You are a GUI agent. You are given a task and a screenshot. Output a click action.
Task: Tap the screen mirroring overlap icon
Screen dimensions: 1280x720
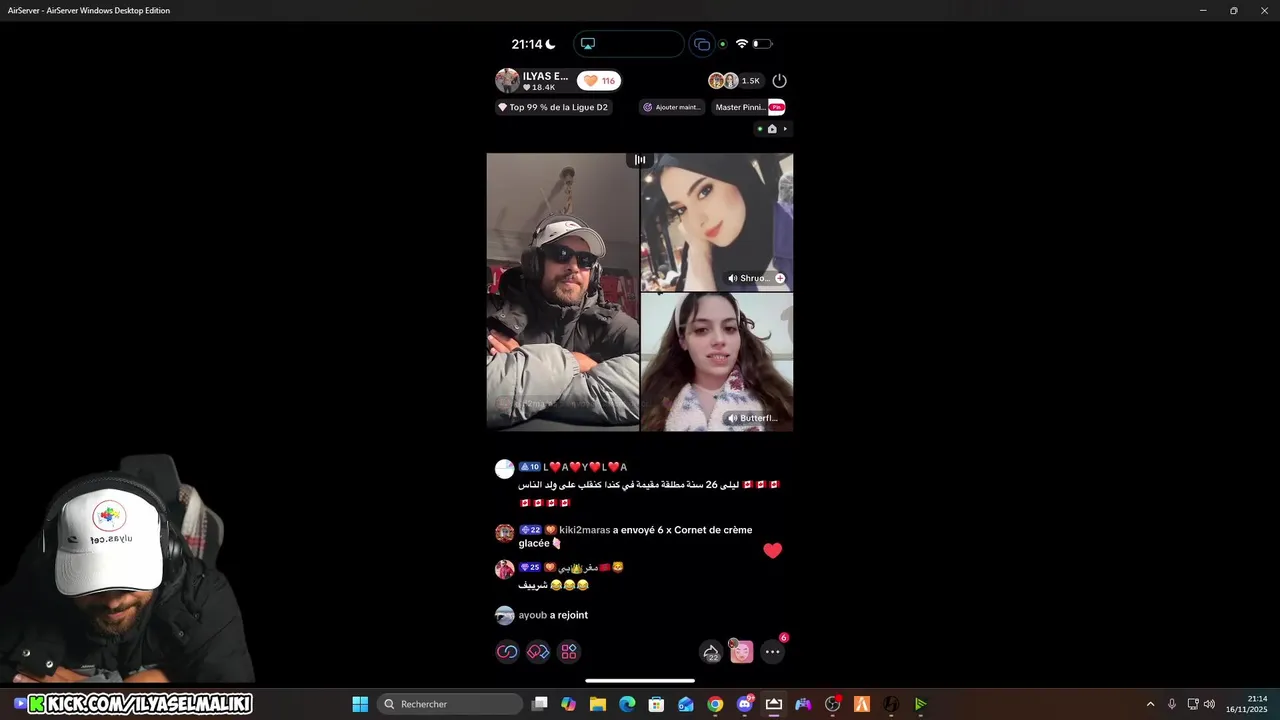click(x=702, y=44)
